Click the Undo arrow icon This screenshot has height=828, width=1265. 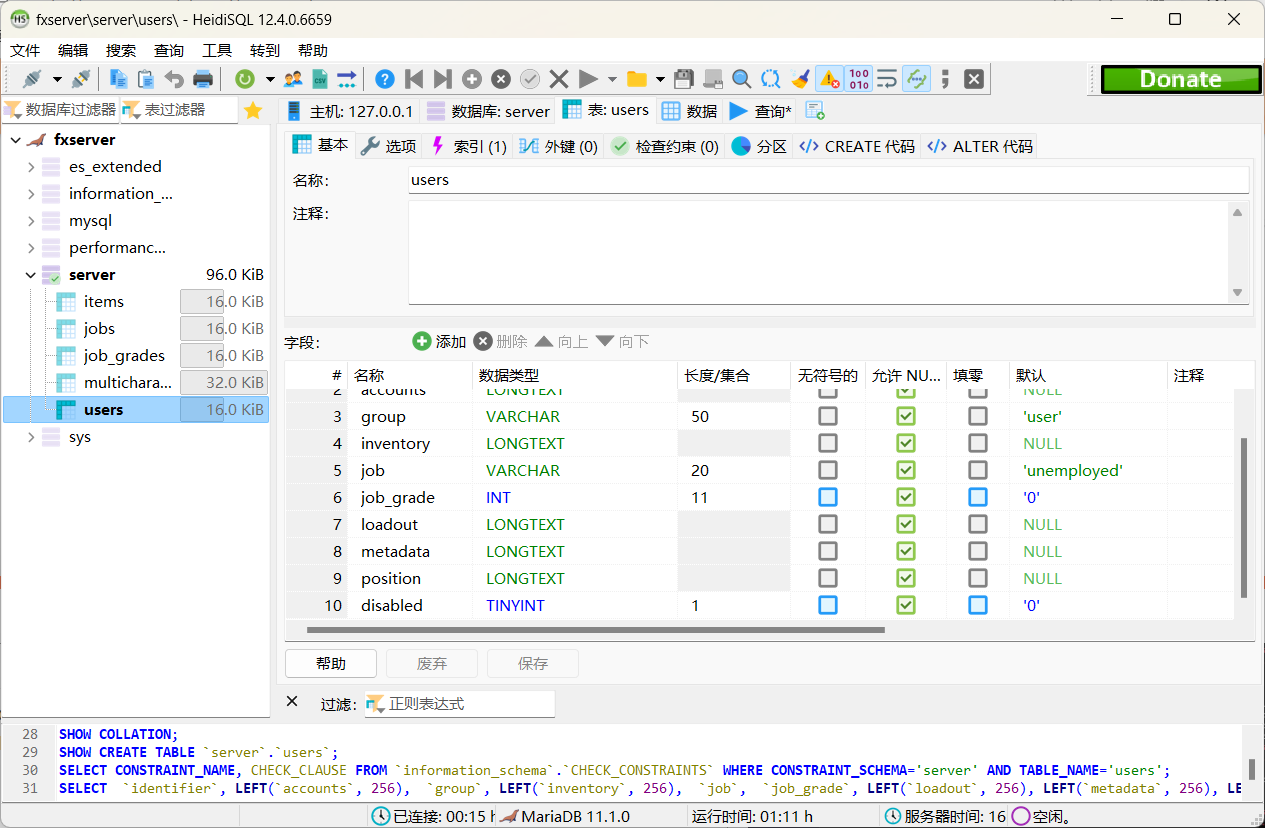(174, 79)
